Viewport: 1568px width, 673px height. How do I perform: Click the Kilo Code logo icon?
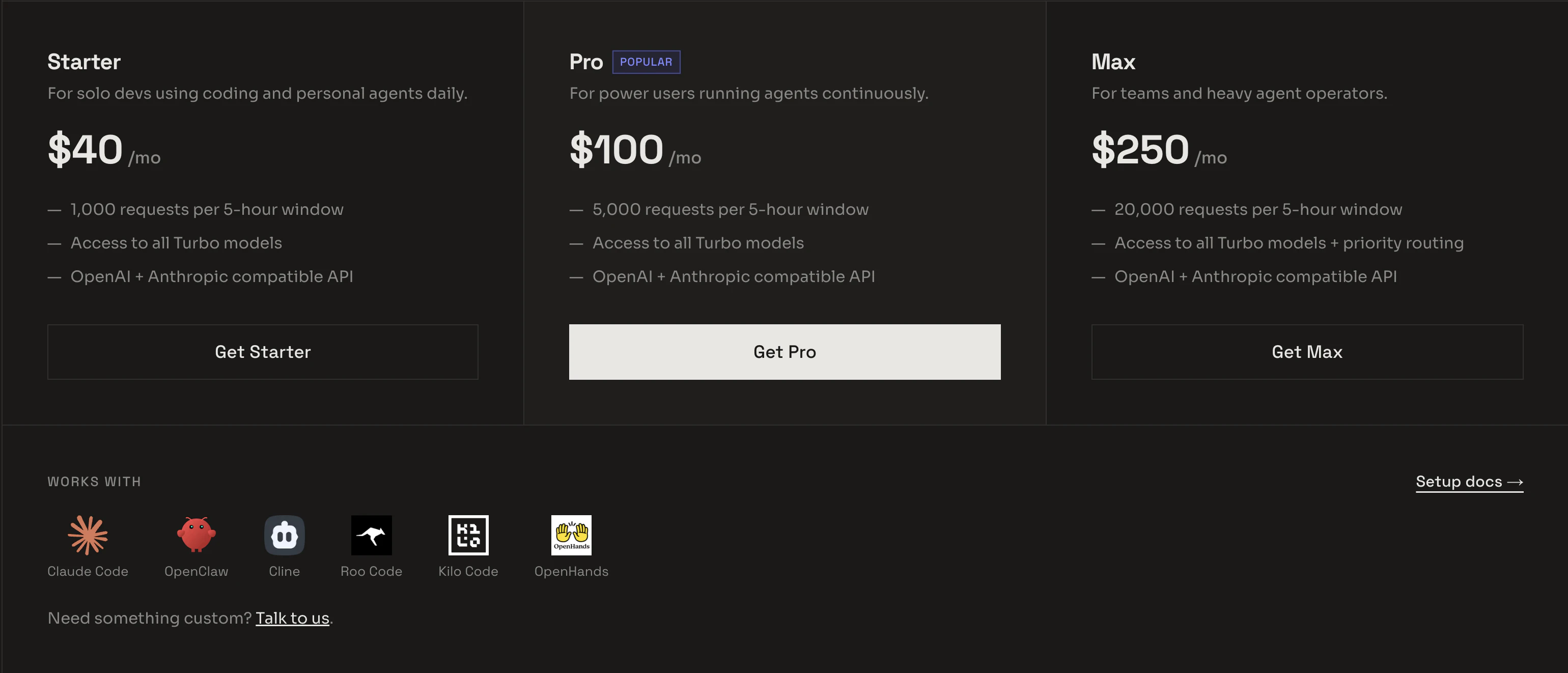(x=467, y=536)
